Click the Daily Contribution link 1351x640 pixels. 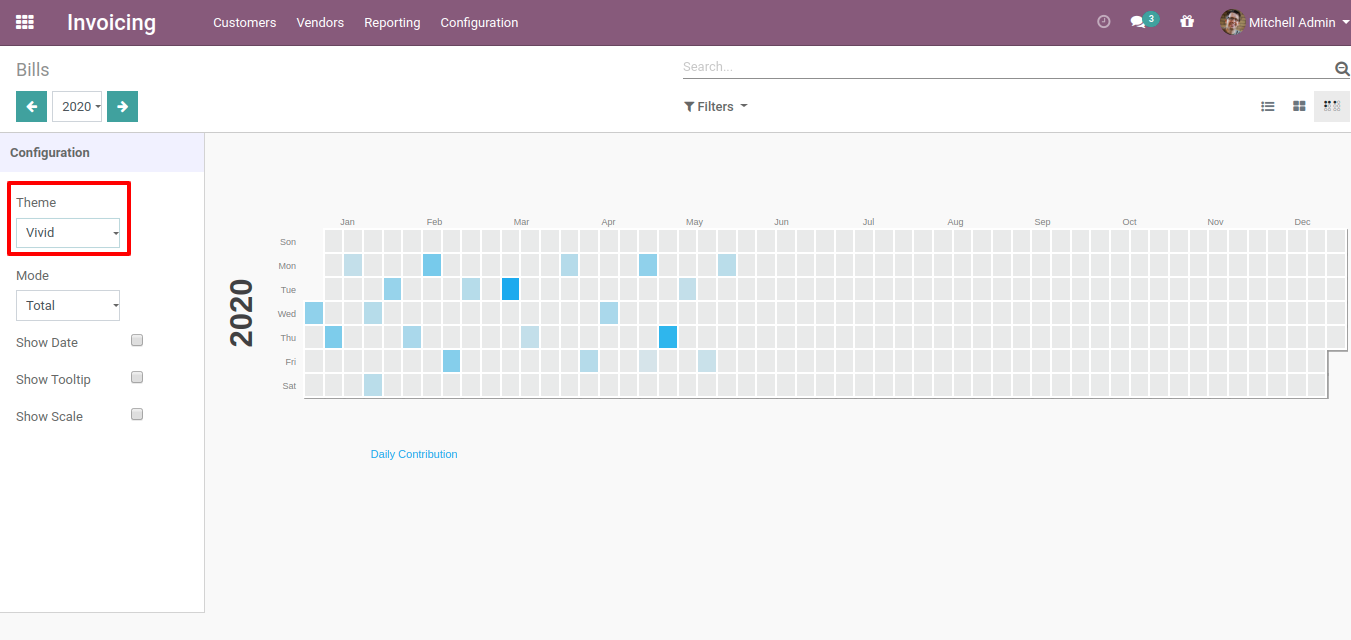[414, 454]
